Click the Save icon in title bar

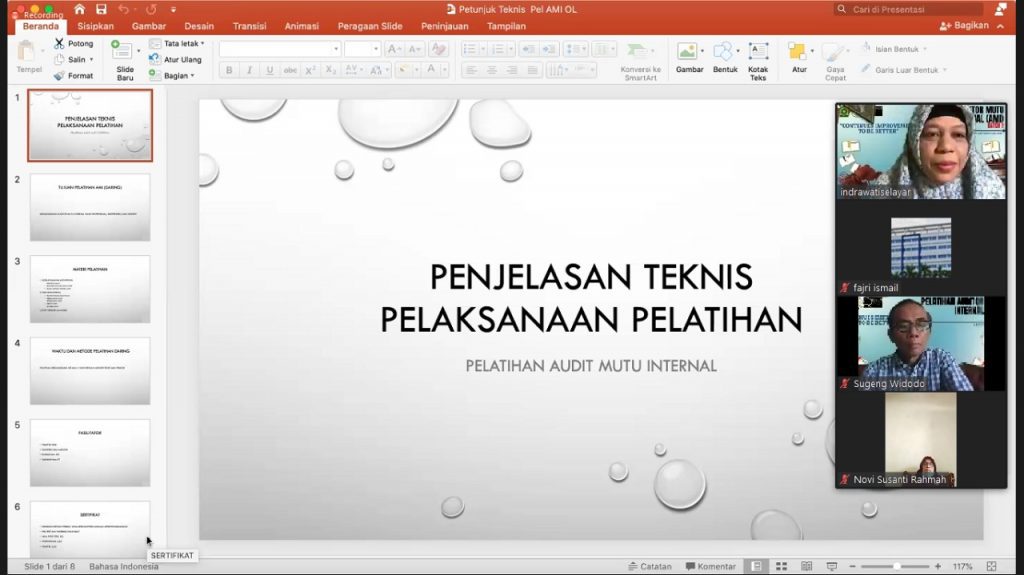click(x=100, y=9)
